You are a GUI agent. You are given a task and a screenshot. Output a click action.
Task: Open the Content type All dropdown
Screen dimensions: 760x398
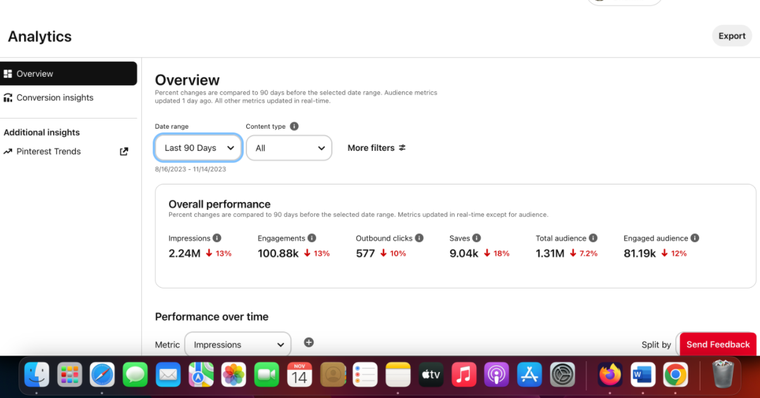[x=289, y=148]
